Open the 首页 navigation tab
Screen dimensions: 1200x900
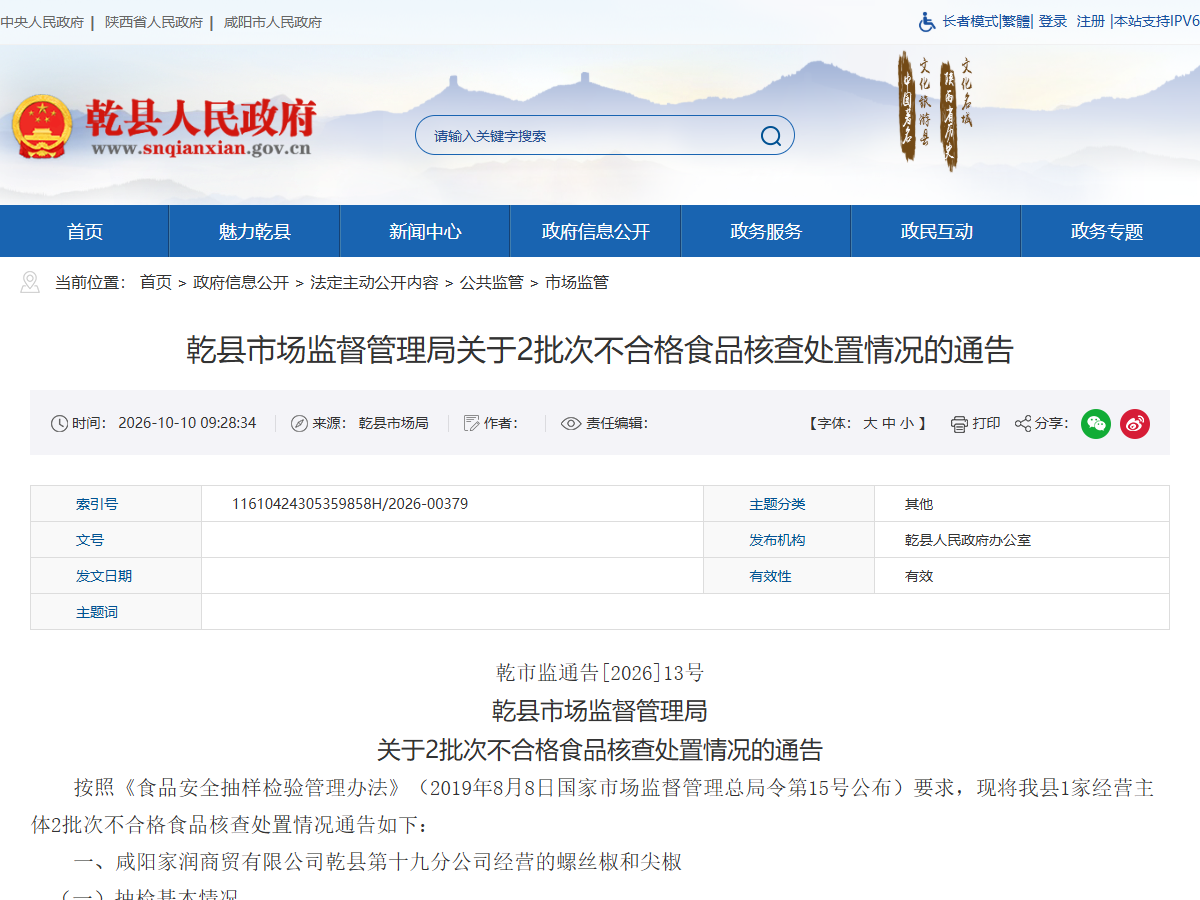85,231
